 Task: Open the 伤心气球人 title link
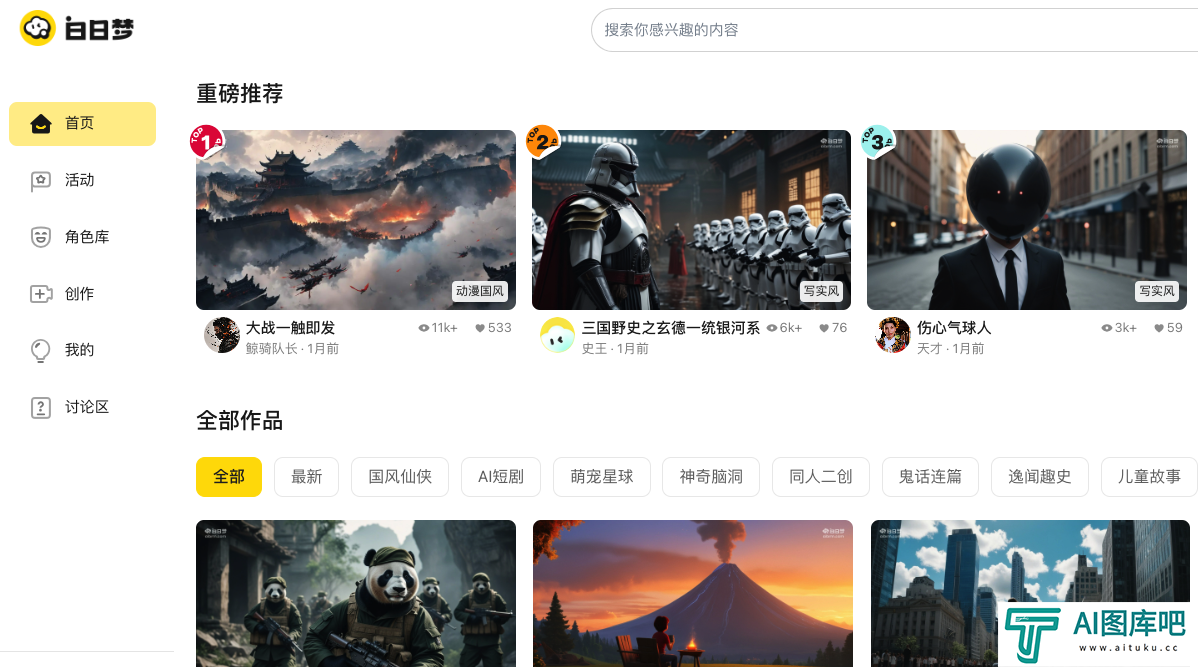[x=954, y=328]
